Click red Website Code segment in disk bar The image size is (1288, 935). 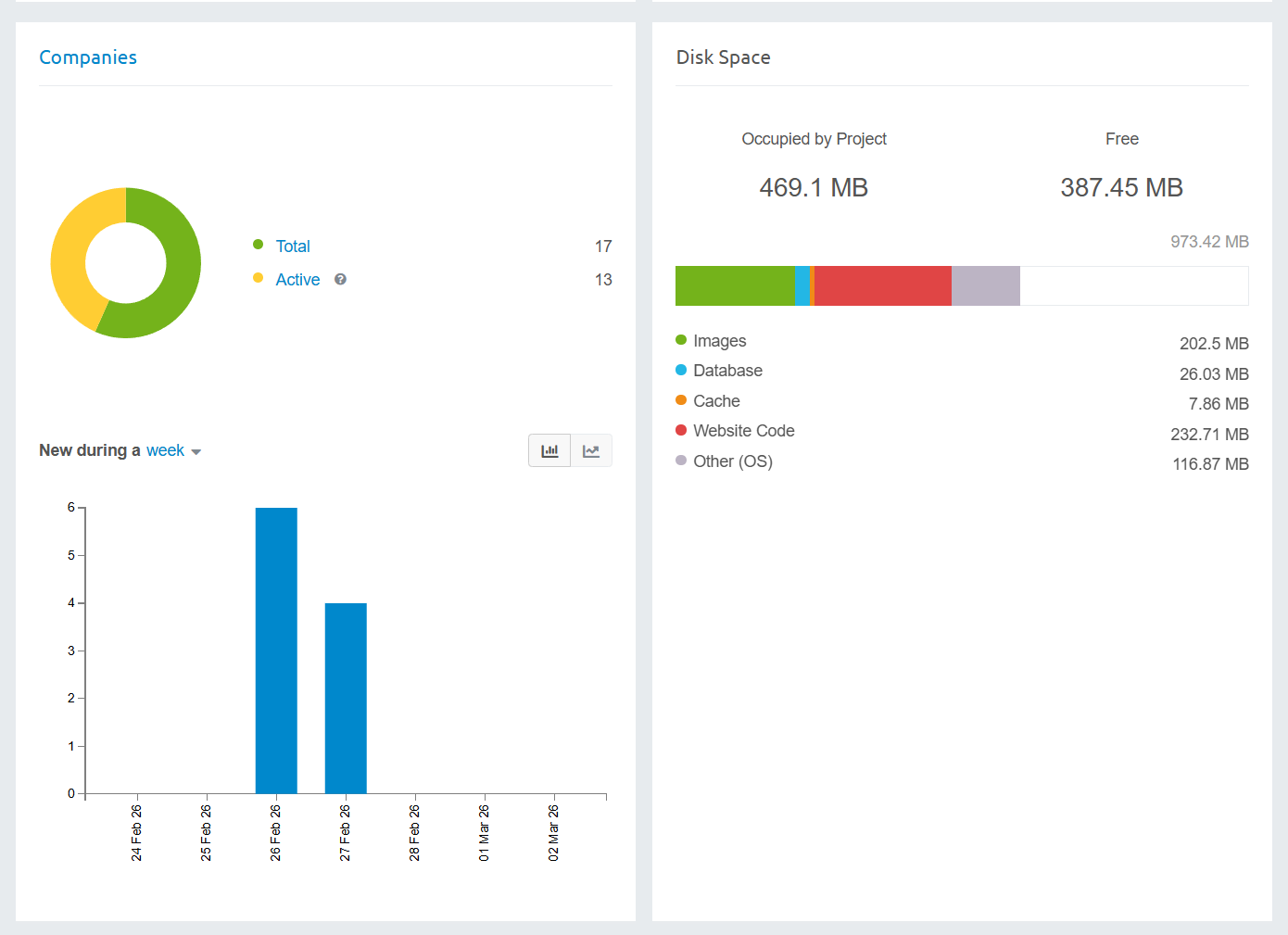tap(882, 286)
